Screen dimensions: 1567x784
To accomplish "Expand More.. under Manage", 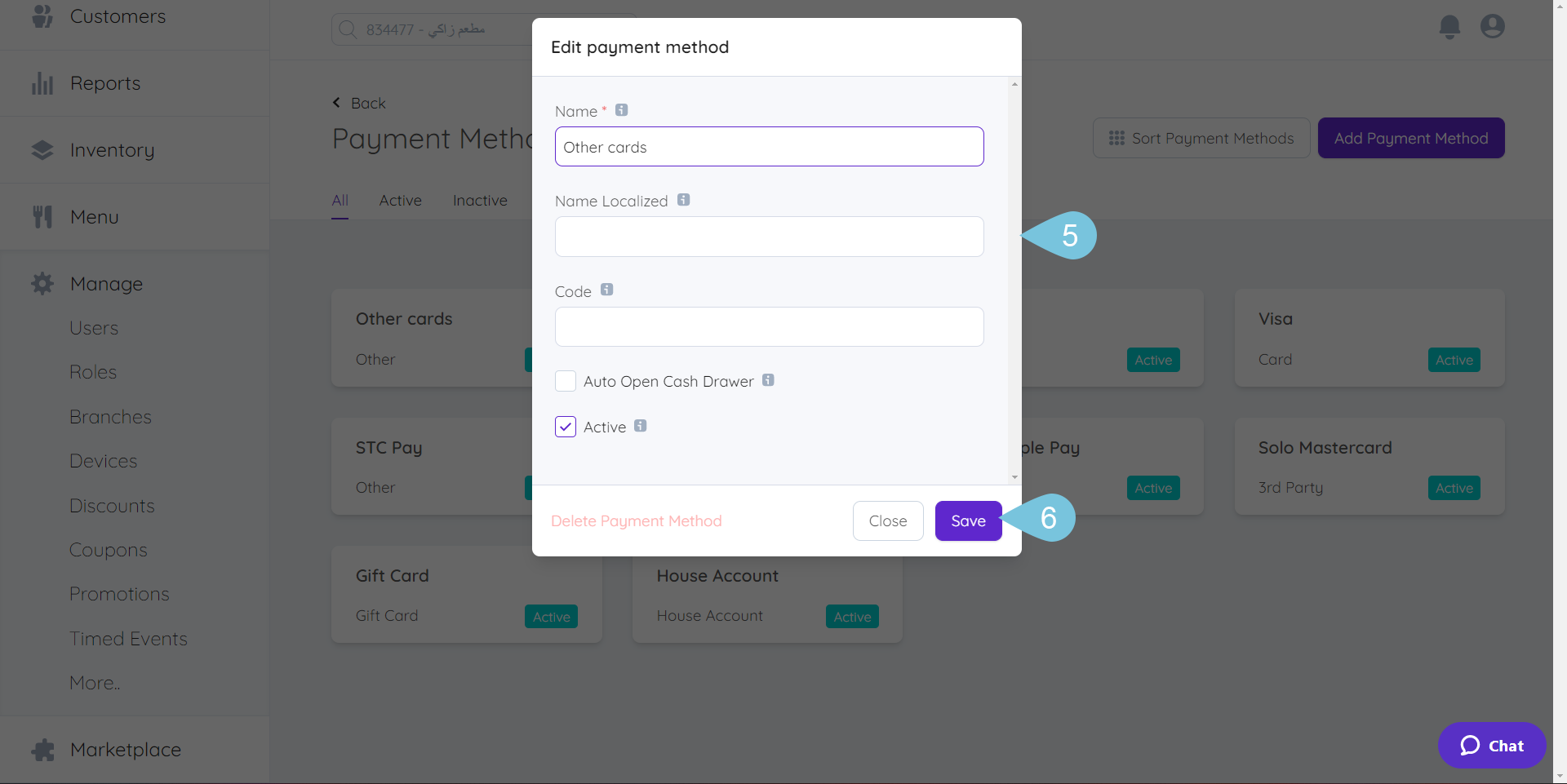I will click(x=94, y=683).
